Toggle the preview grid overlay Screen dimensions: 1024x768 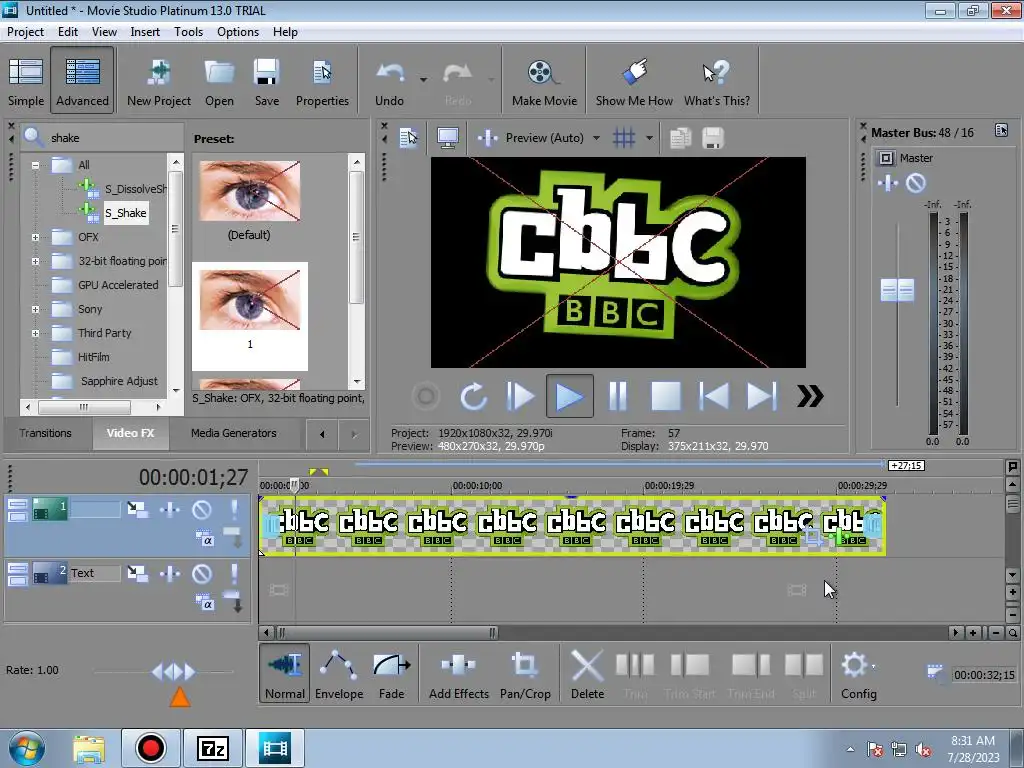pos(624,138)
